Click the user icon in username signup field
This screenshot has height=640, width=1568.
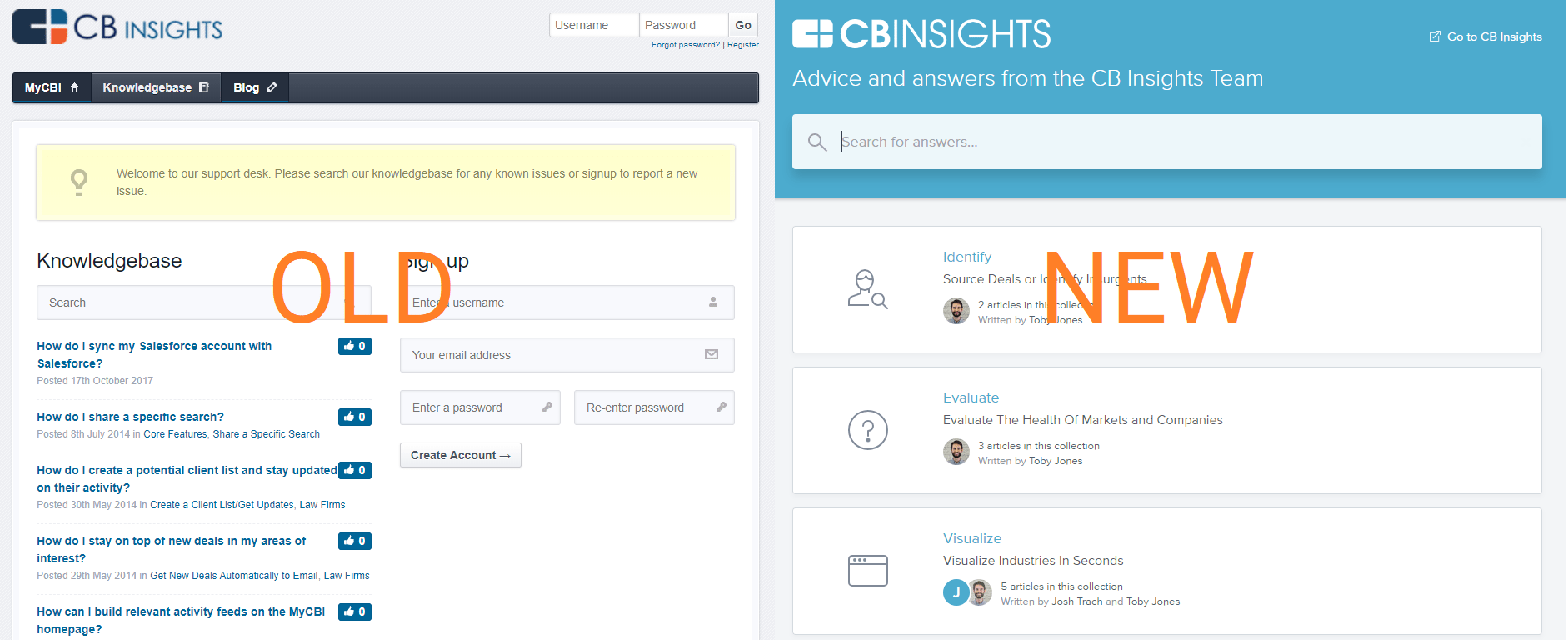(x=713, y=302)
